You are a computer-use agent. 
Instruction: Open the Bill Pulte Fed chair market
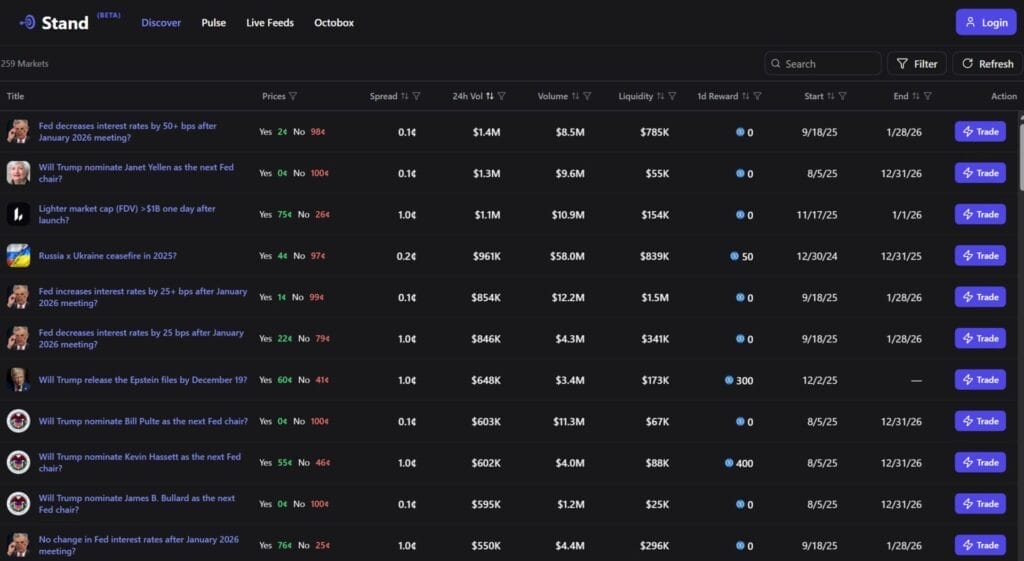(x=143, y=421)
